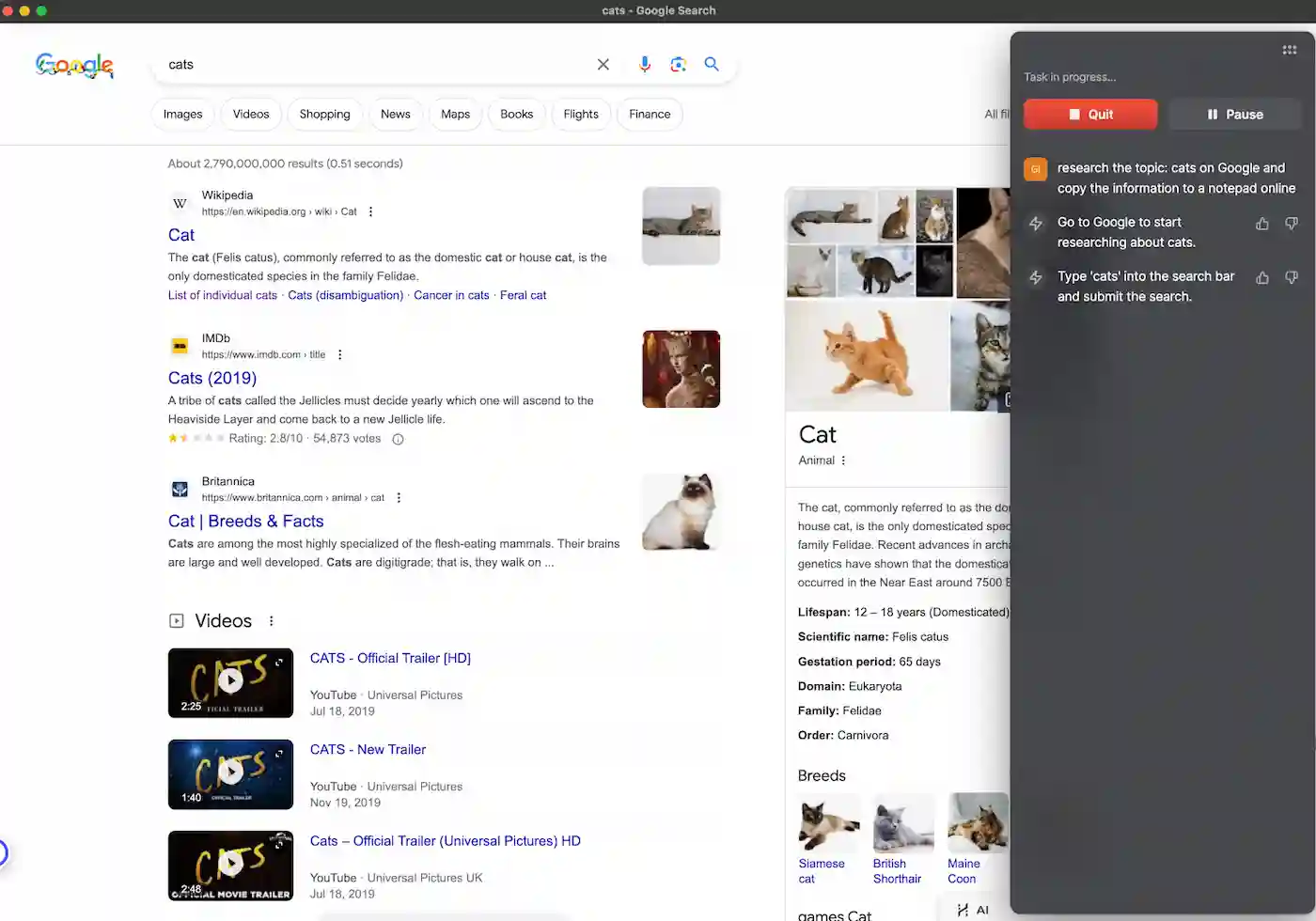
Task: Click the info icon beside the IMDb rating
Action: point(398,438)
